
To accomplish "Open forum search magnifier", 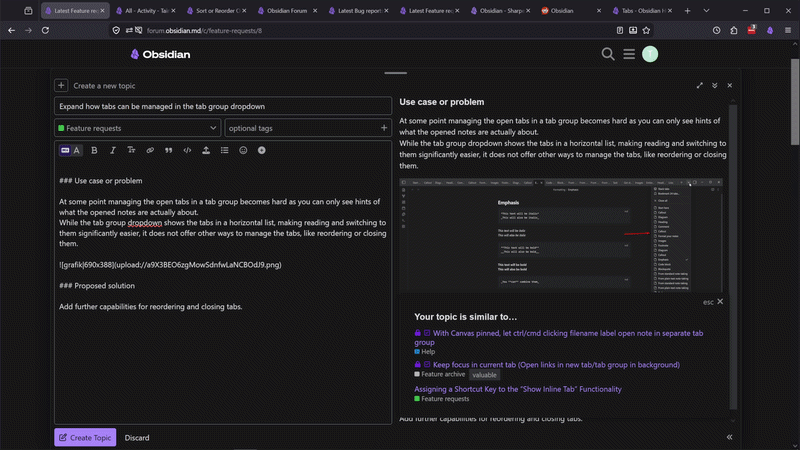I will (x=608, y=54).
